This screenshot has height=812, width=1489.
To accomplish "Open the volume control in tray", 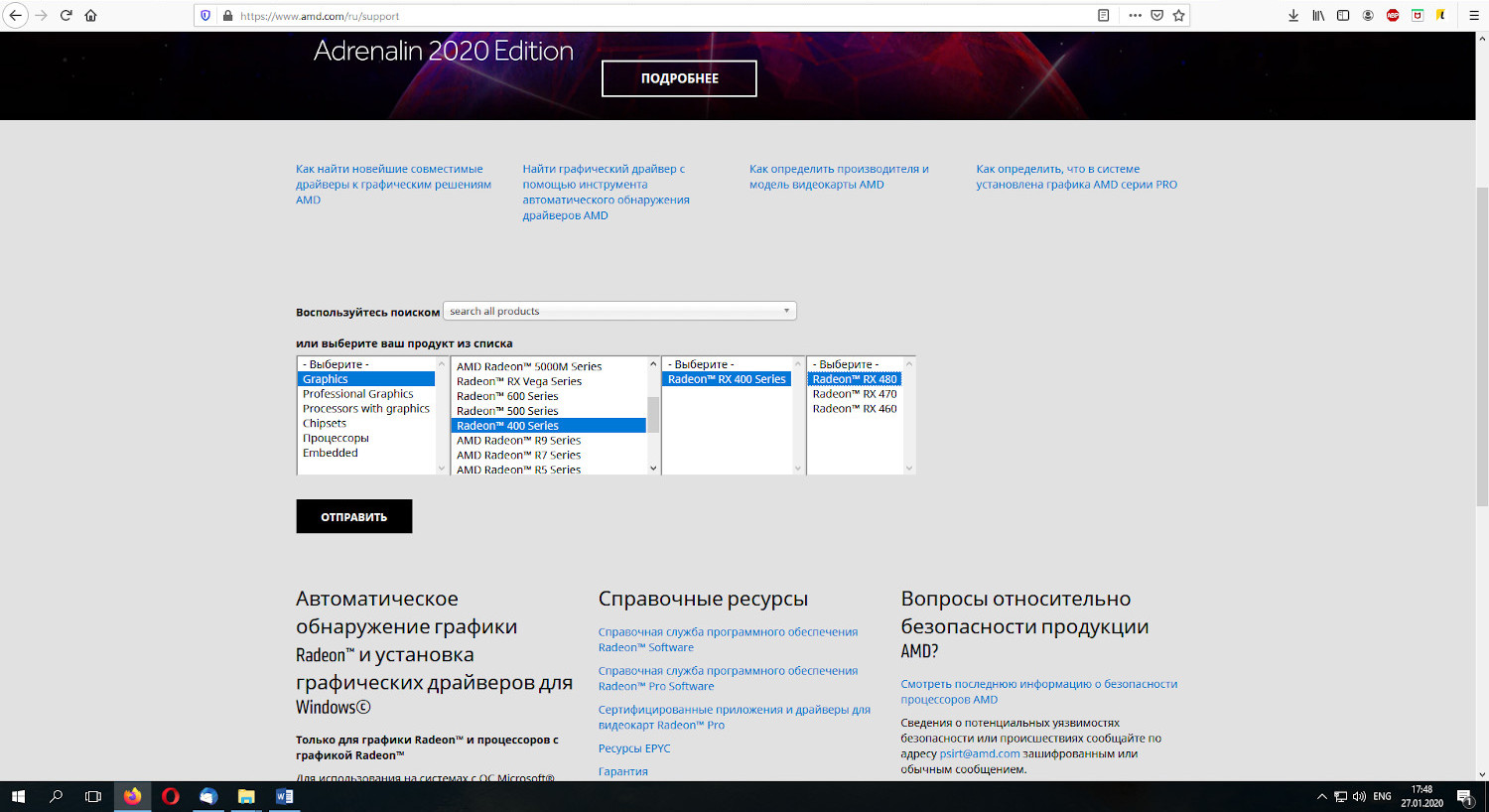I will [x=1359, y=796].
